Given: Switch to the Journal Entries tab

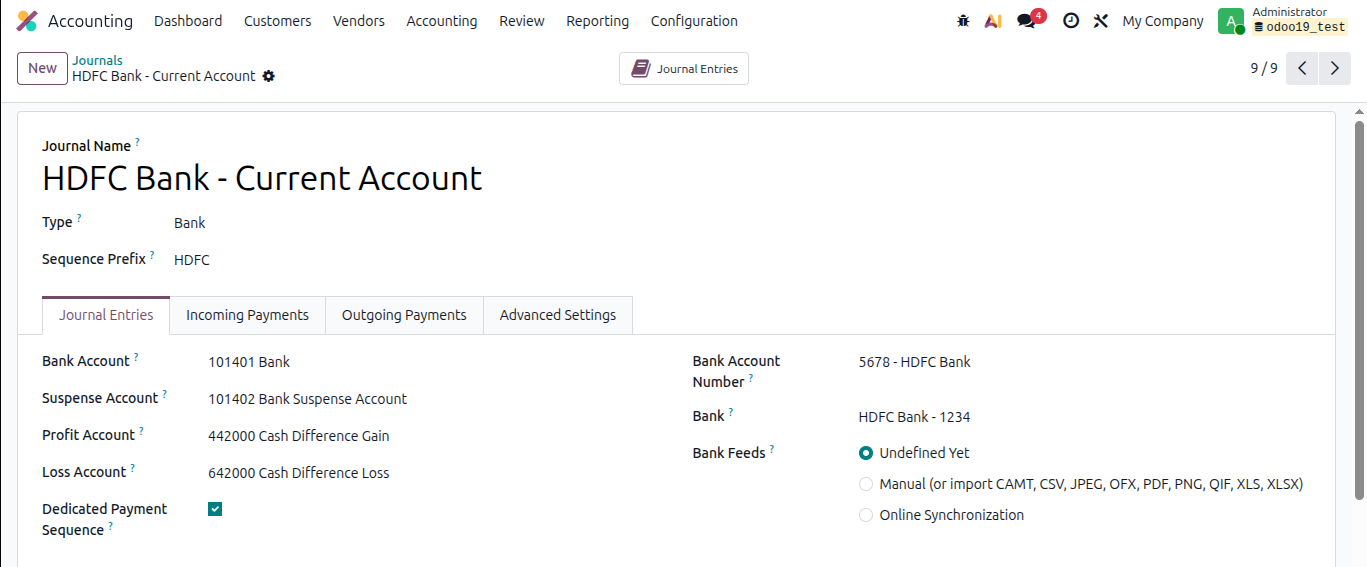Looking at the screenshot, I should (x=106, y=315).
